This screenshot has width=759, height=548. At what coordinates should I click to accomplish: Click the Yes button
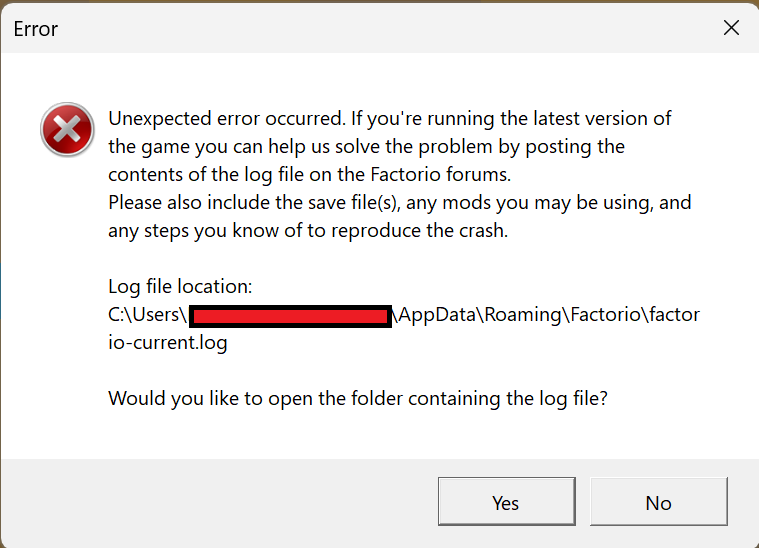pos(506,502)
